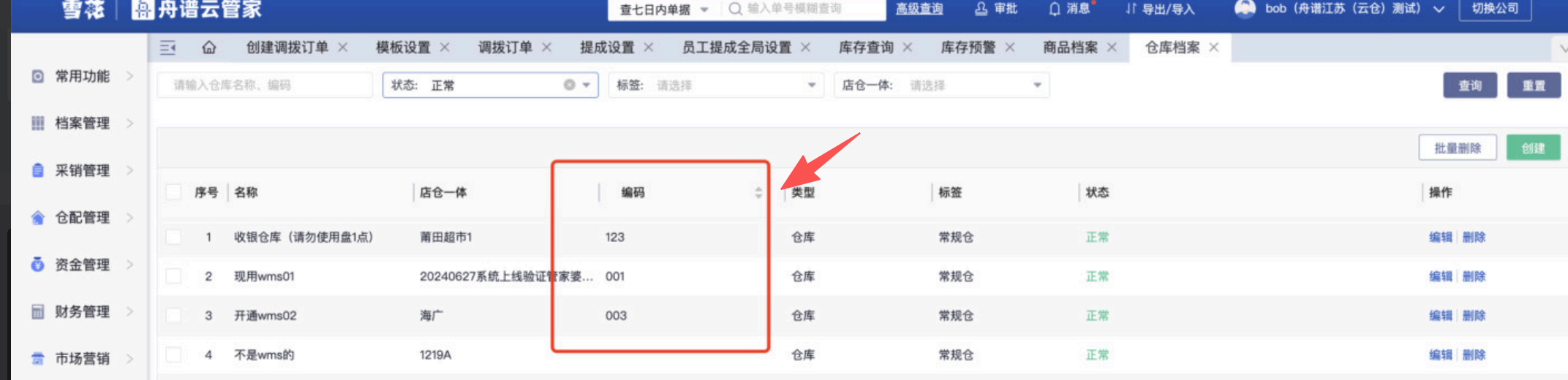Collapse sidebar using the menu fold icon
This screenshot has height=380, width=1568.
[x=168, y=47]
